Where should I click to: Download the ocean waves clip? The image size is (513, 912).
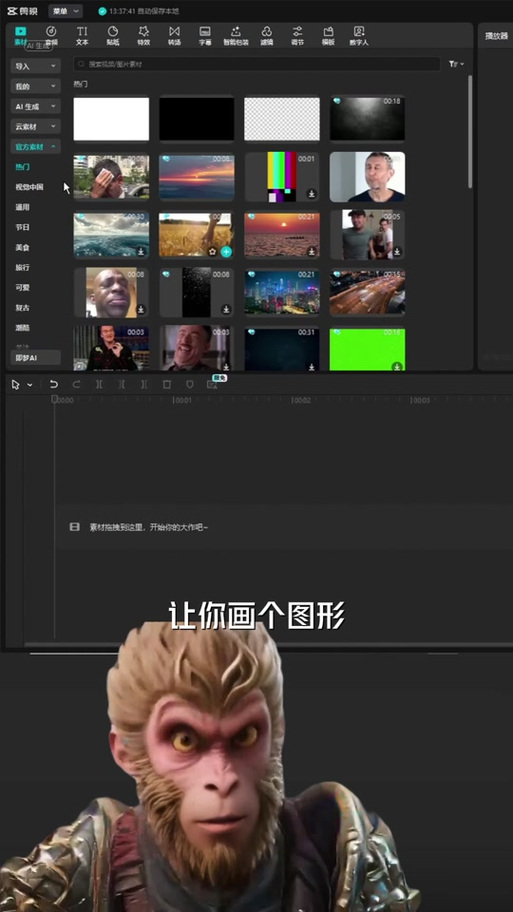[x=141, y=252]
